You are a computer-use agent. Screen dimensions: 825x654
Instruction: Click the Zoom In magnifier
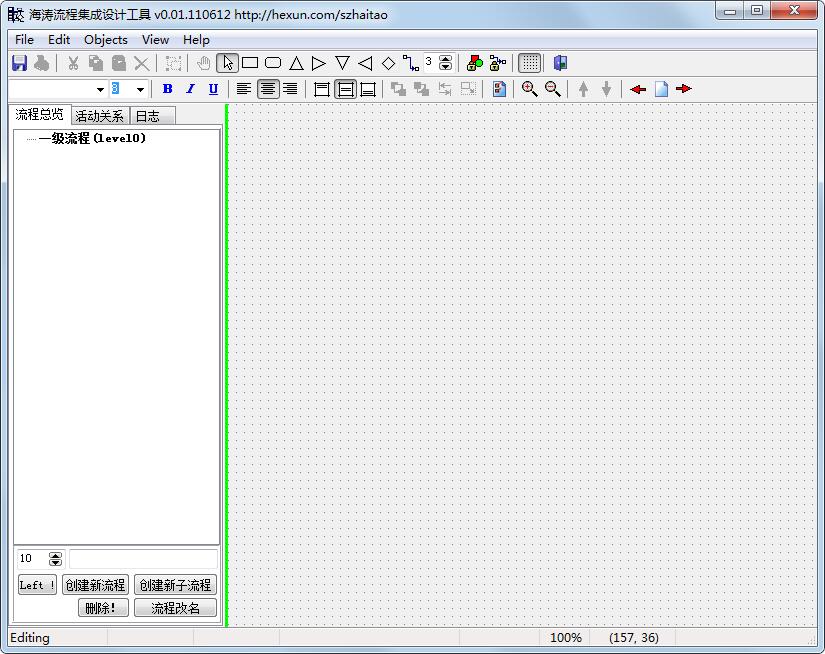click(529, 89)
